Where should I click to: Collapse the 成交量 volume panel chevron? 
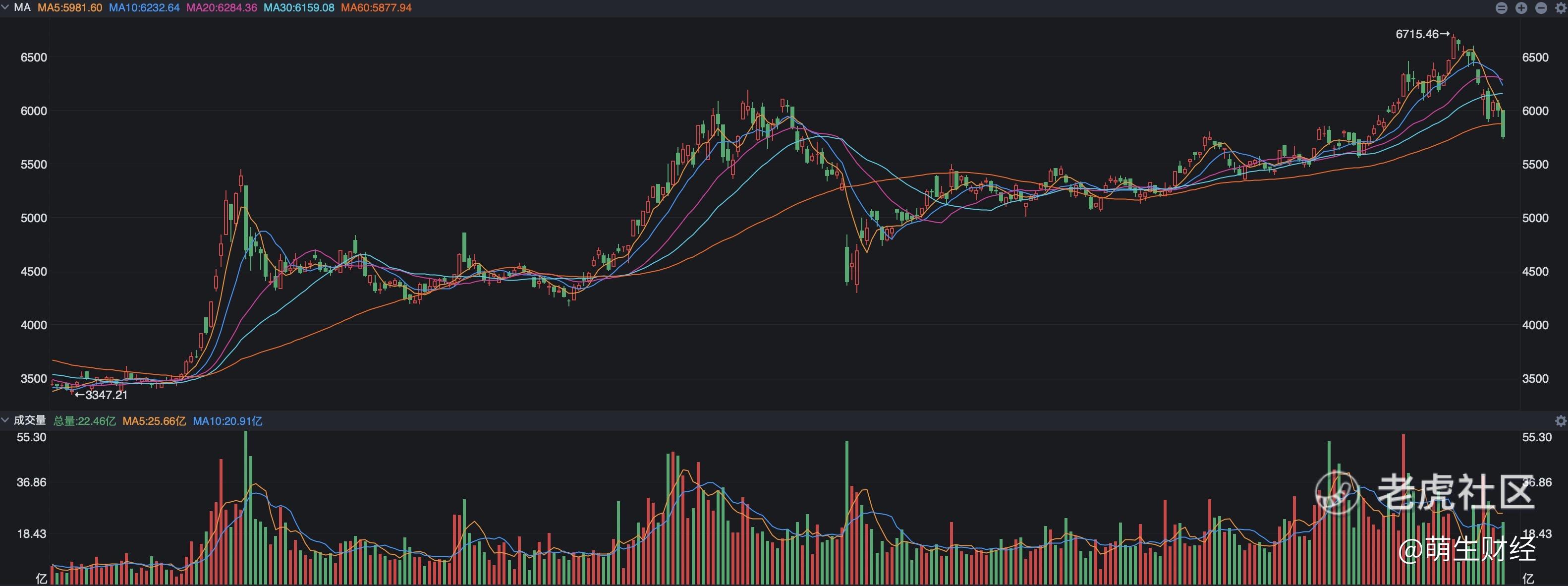5,420
